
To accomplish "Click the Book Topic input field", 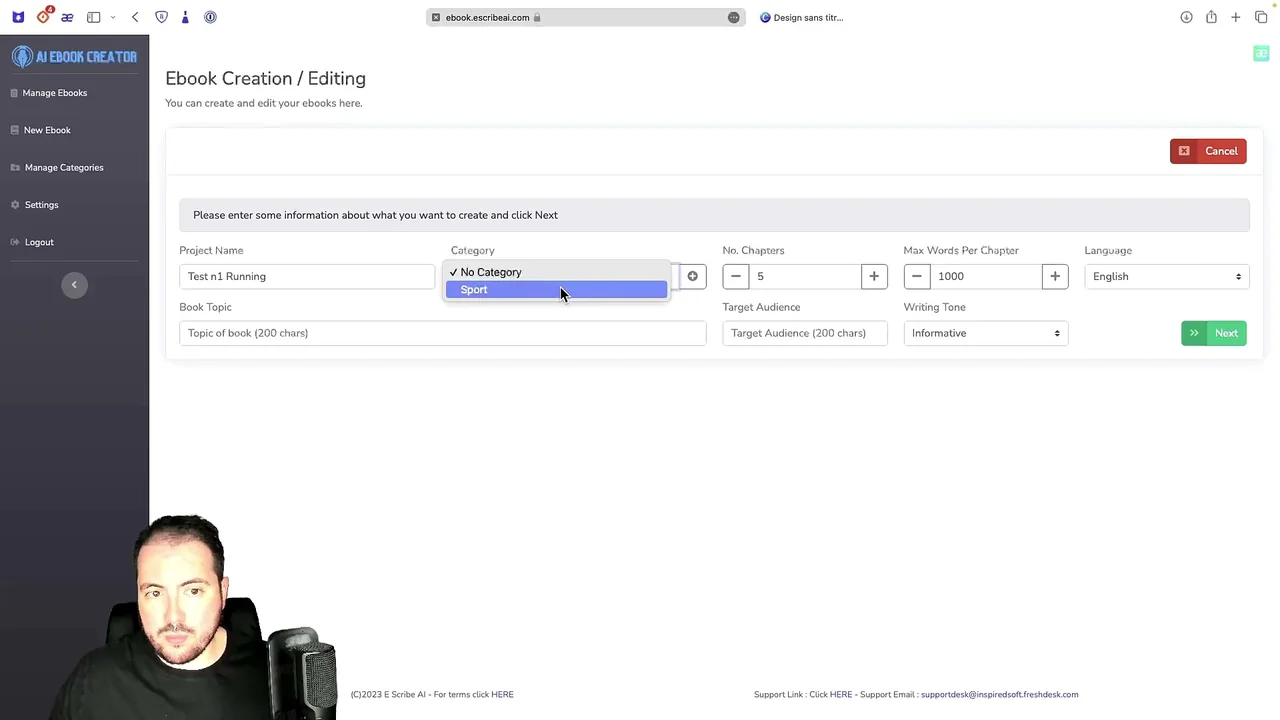I will click(x=443, y=333).
